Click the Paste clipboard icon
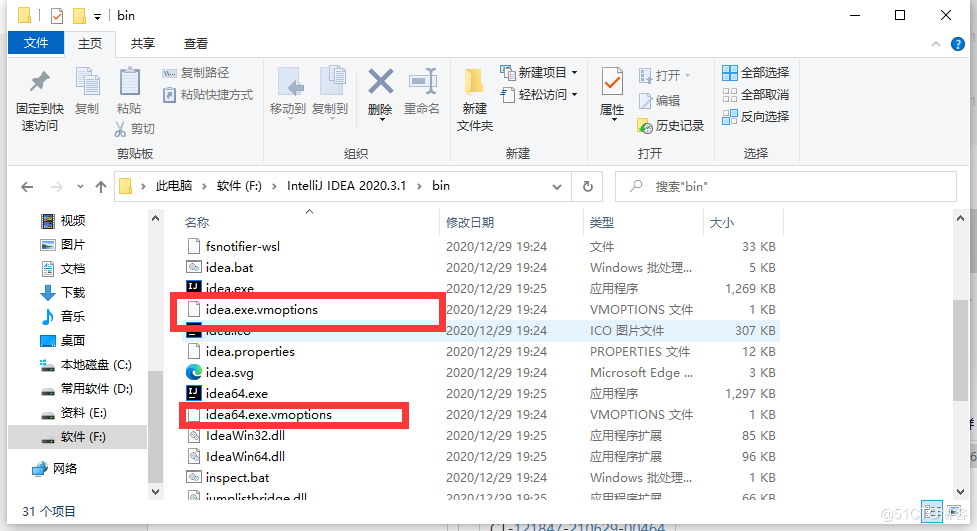Screen dimensions: 977x531 (129, 82)
